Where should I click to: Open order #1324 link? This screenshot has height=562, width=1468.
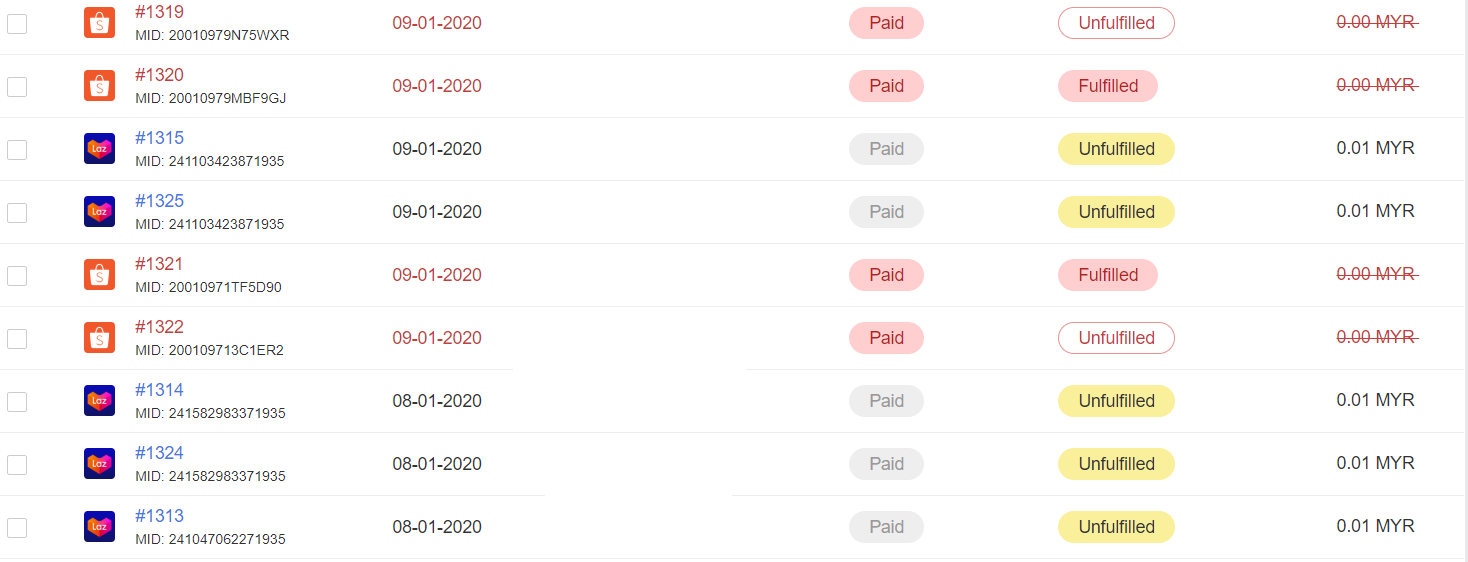click(x=160, y=453)
